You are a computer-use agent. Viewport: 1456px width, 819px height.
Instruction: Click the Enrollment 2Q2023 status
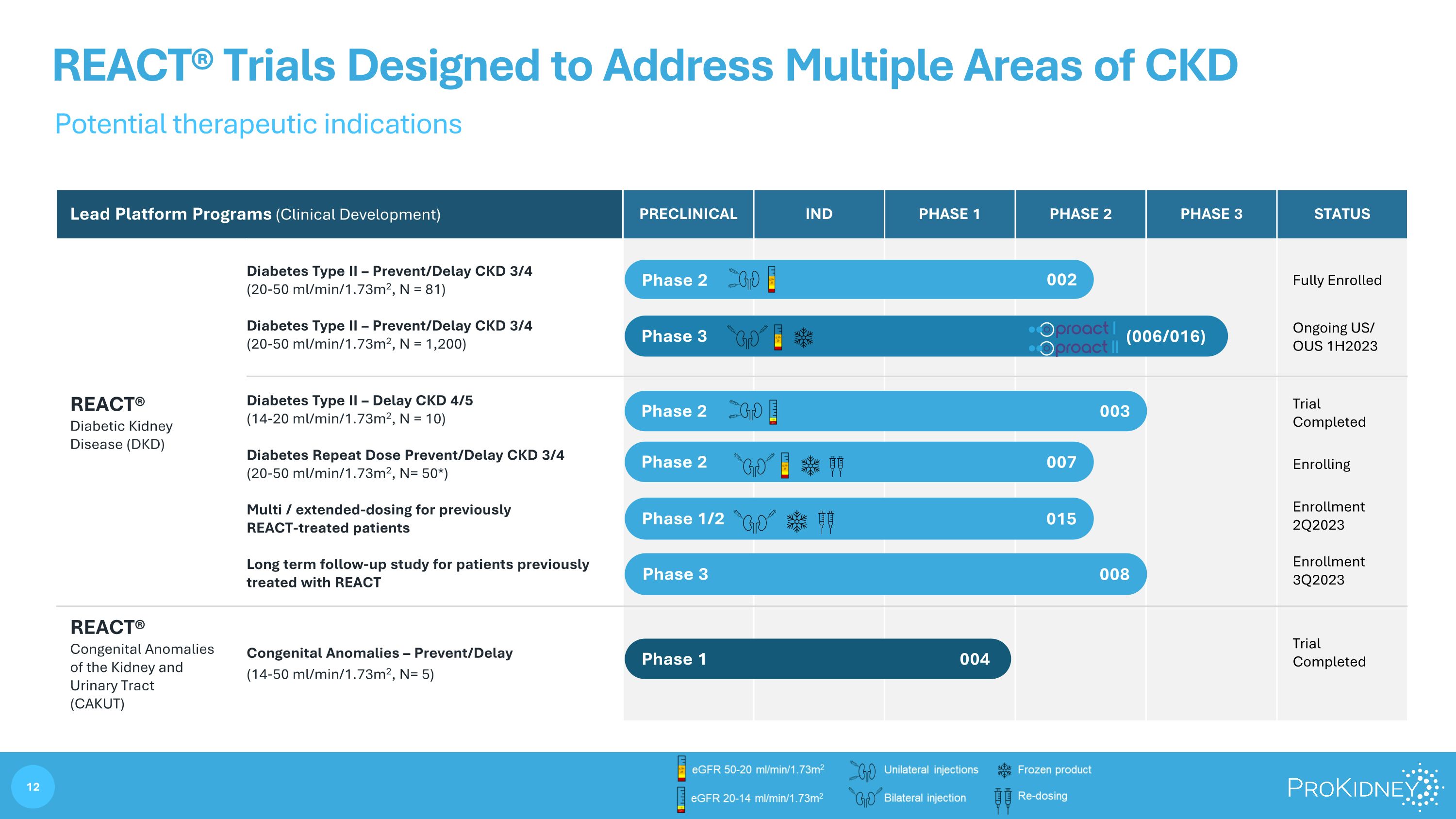pos(1328,516)
